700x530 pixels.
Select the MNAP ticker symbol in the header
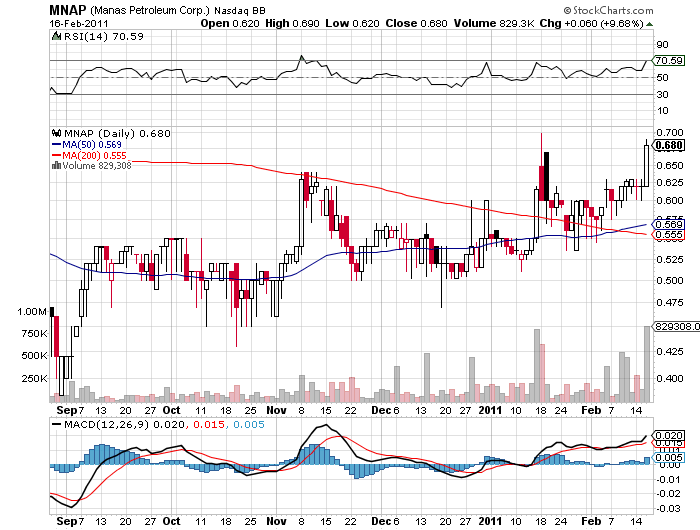click(x=67, y=10)
